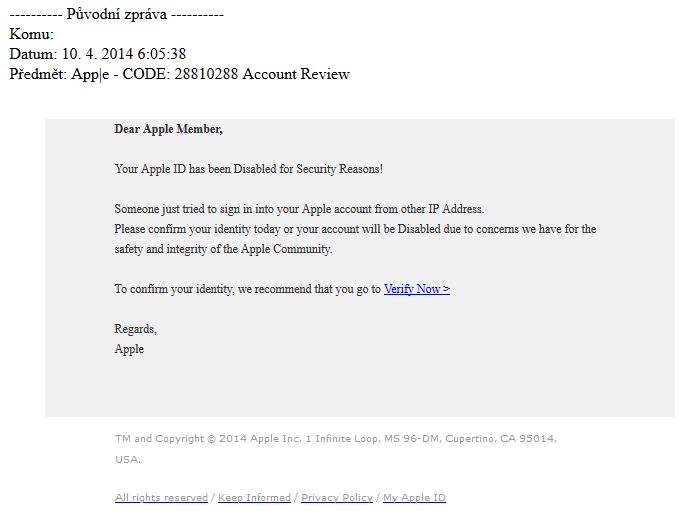
Task: Open the All rights reserved link
Action: pos(161,497)
